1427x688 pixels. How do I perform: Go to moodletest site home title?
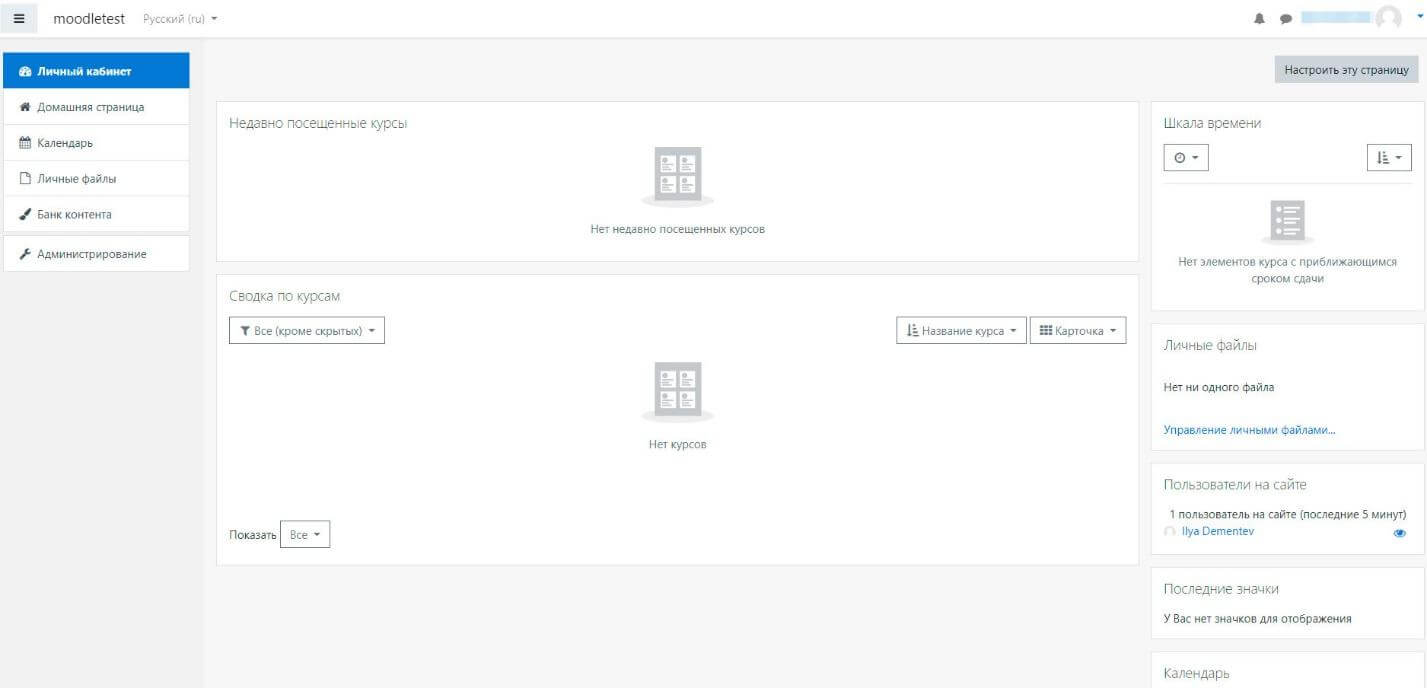click(x=89, y=19)
